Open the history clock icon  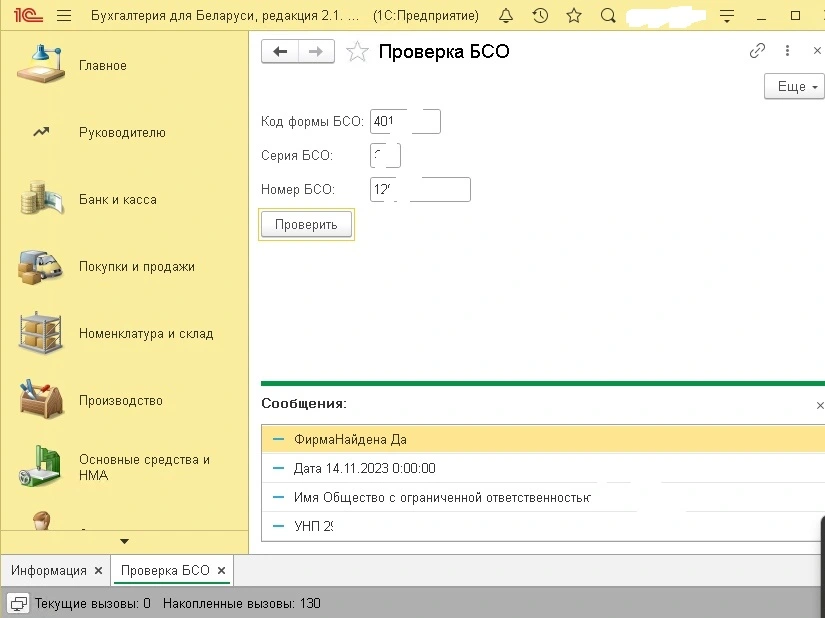[x=540, y=16]
